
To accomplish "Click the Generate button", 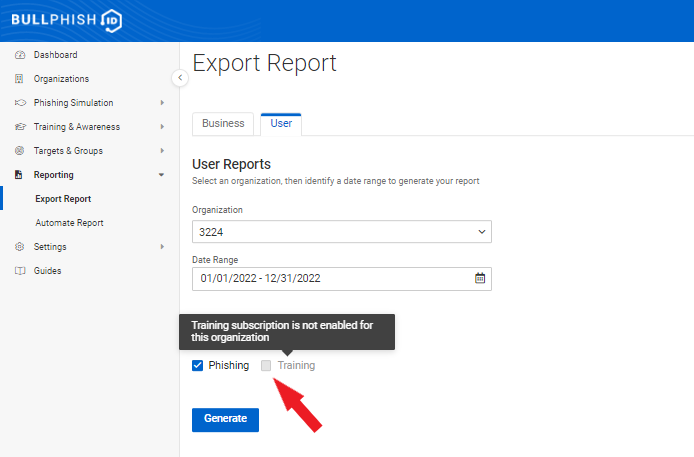I will pos(225,419).
